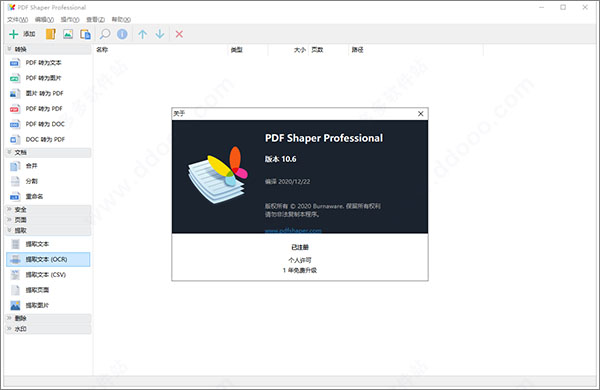Click the move down arrow icon
The width and height of the screenshot is (600, 390).
coord(160,34)
